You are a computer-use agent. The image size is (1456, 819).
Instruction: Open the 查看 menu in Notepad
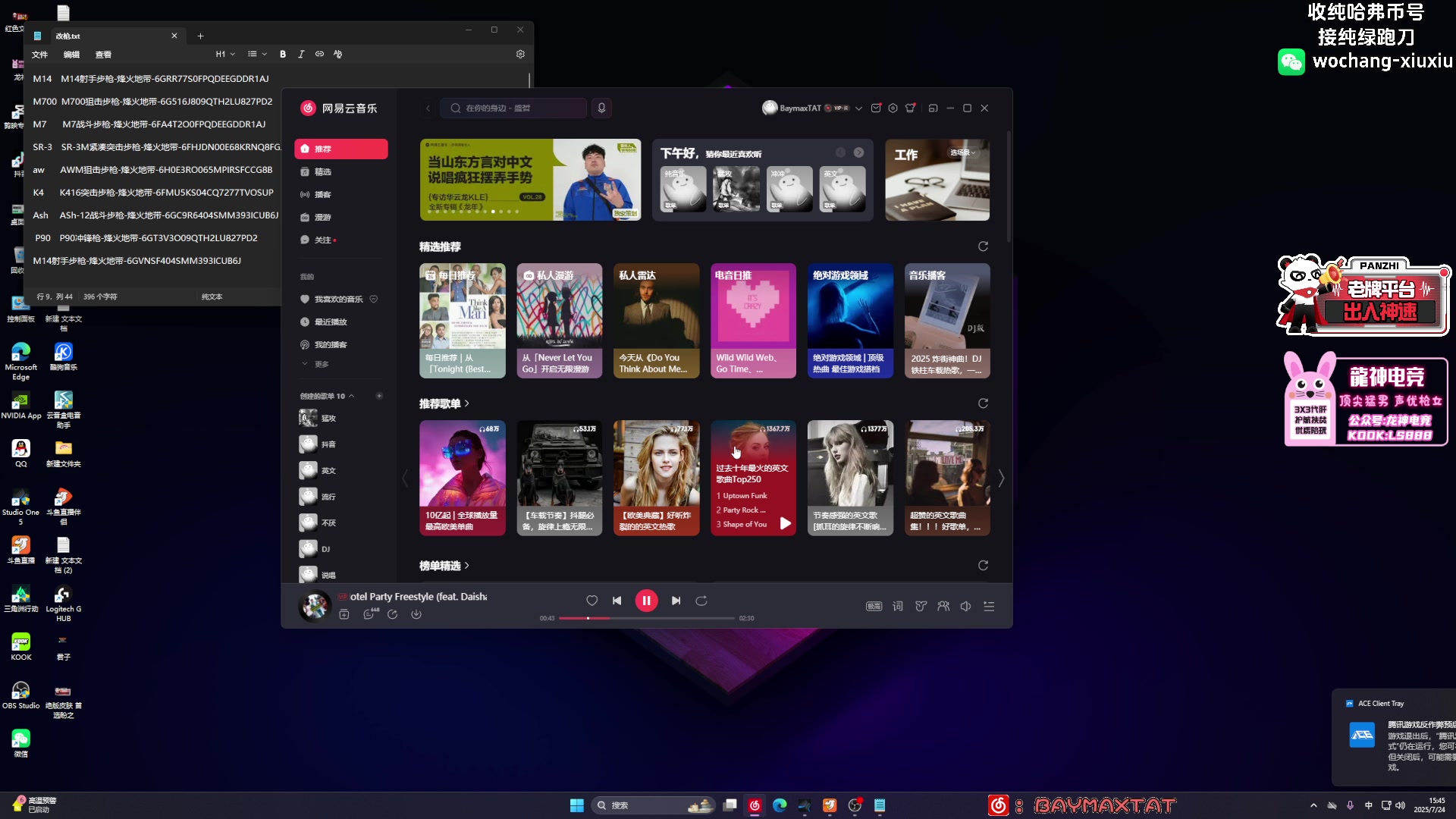pyautogui.click(x=103, y=55)
